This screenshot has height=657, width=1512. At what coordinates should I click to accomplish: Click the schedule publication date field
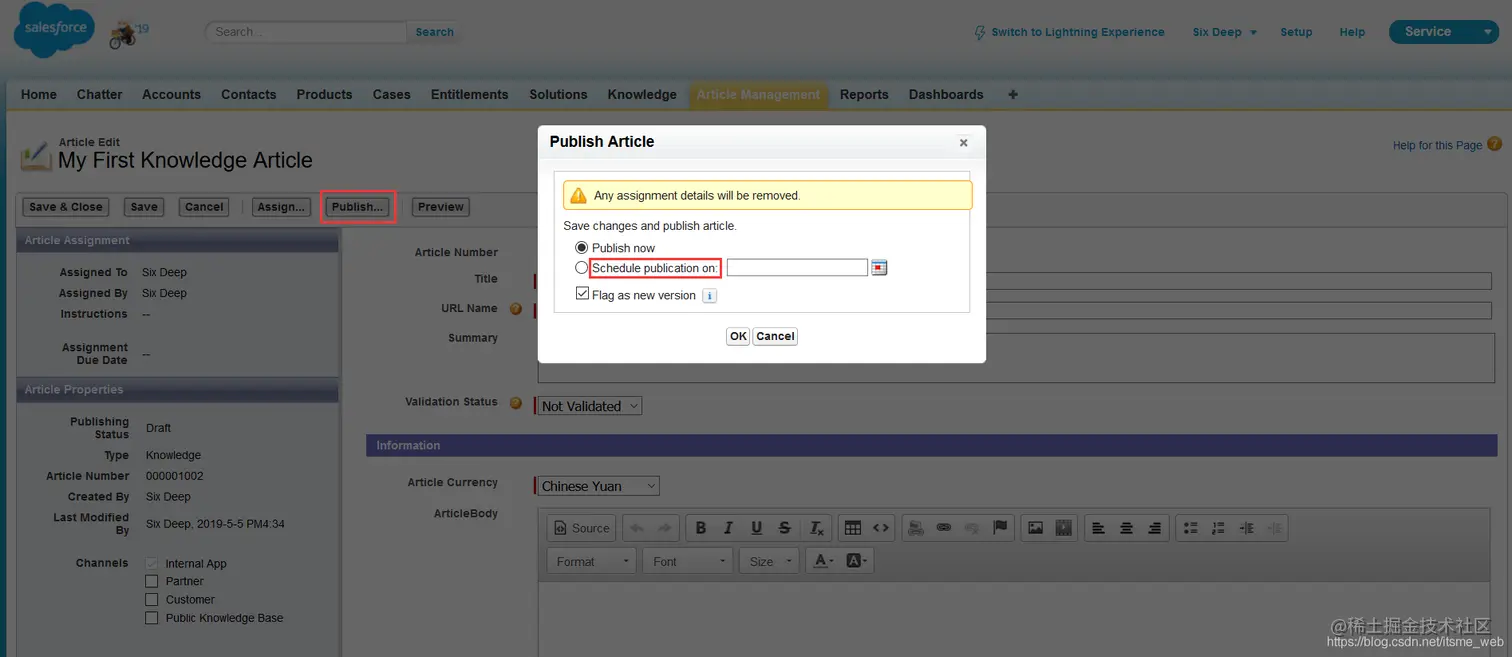[x=797, y=267]
